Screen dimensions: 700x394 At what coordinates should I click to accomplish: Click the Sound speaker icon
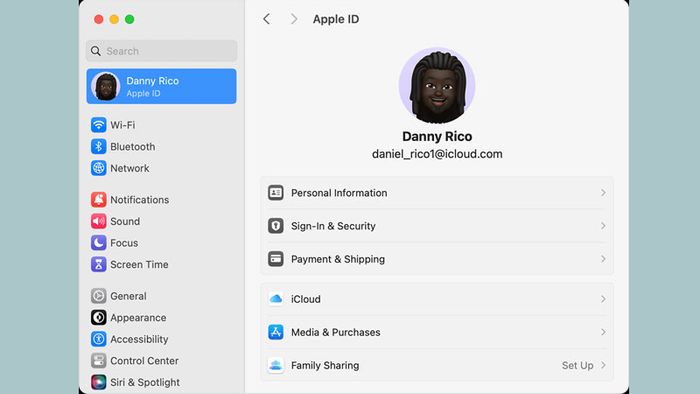point(99,221)
